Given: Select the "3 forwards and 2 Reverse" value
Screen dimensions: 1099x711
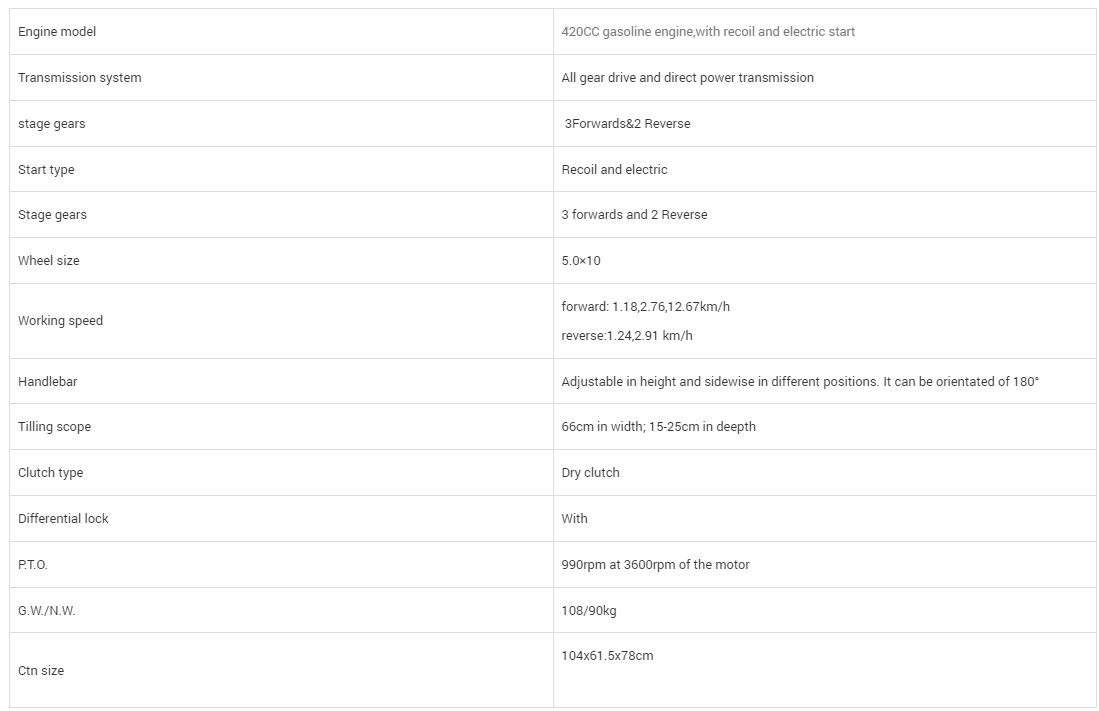Looking at the screenshot, I should click(634, 215).
